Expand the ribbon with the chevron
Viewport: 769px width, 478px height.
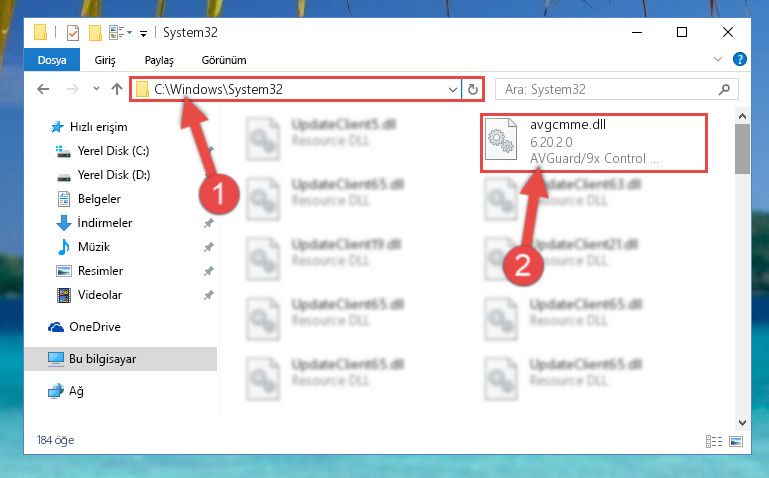(x=718, y=59)
